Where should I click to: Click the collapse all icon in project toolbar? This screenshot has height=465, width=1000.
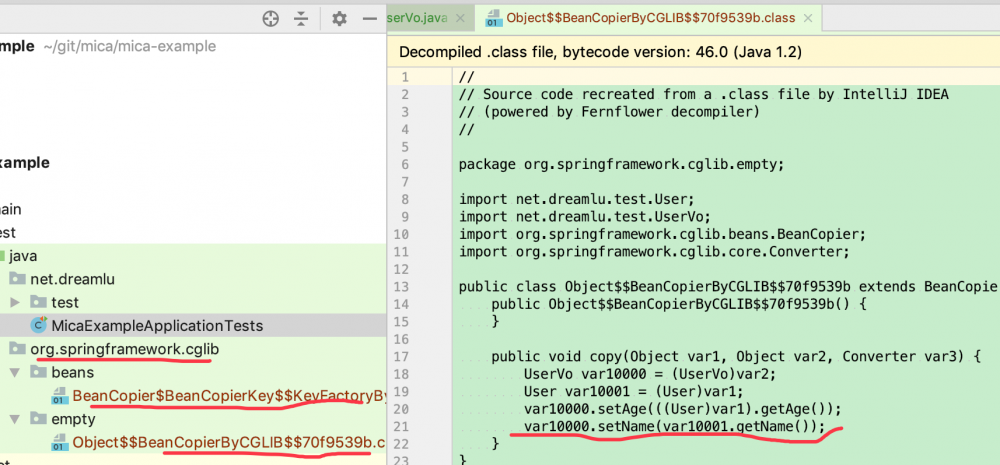tap(301, 19)
